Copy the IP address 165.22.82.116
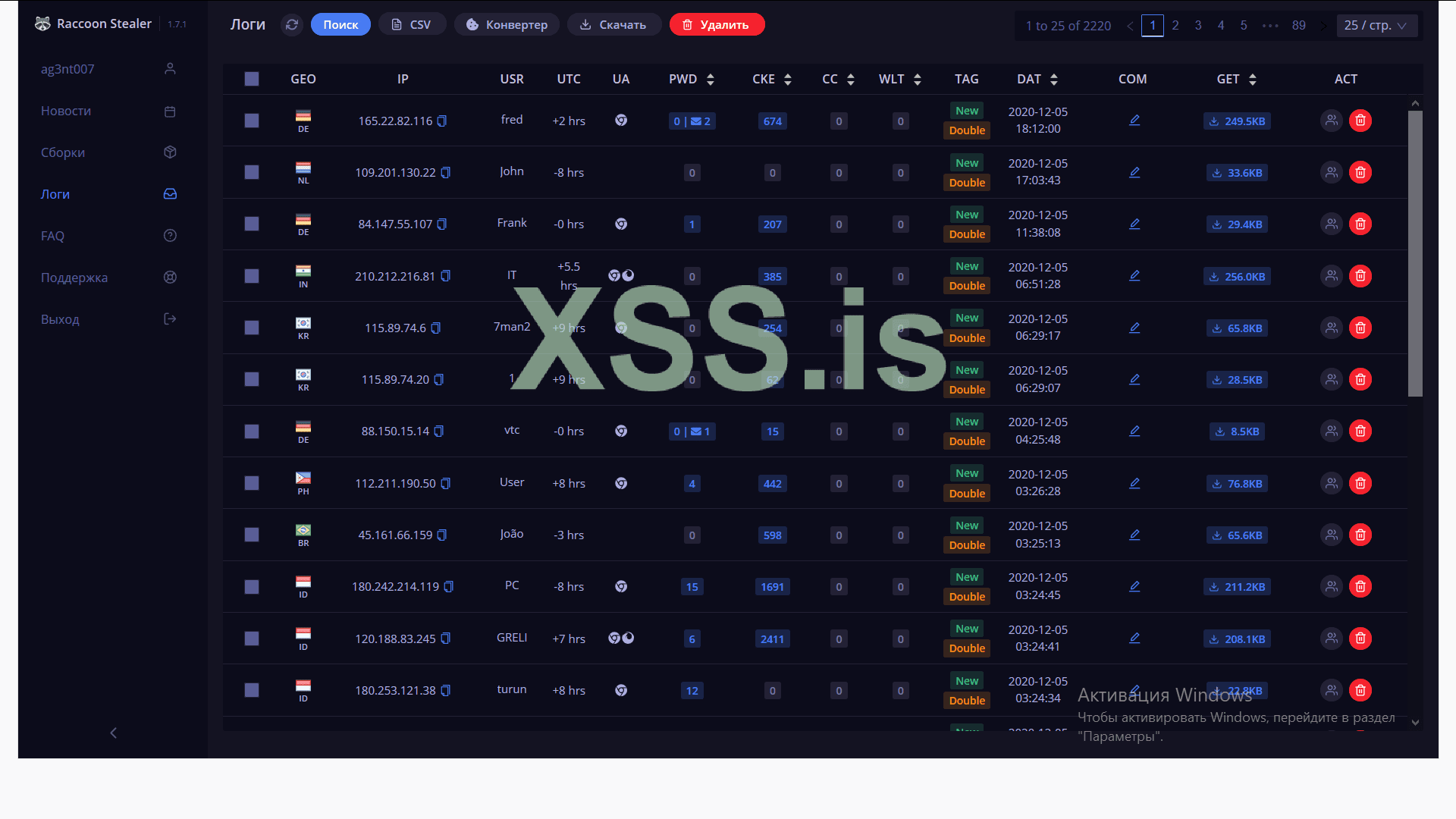The image size is (1456, 819). click(442, 121)
